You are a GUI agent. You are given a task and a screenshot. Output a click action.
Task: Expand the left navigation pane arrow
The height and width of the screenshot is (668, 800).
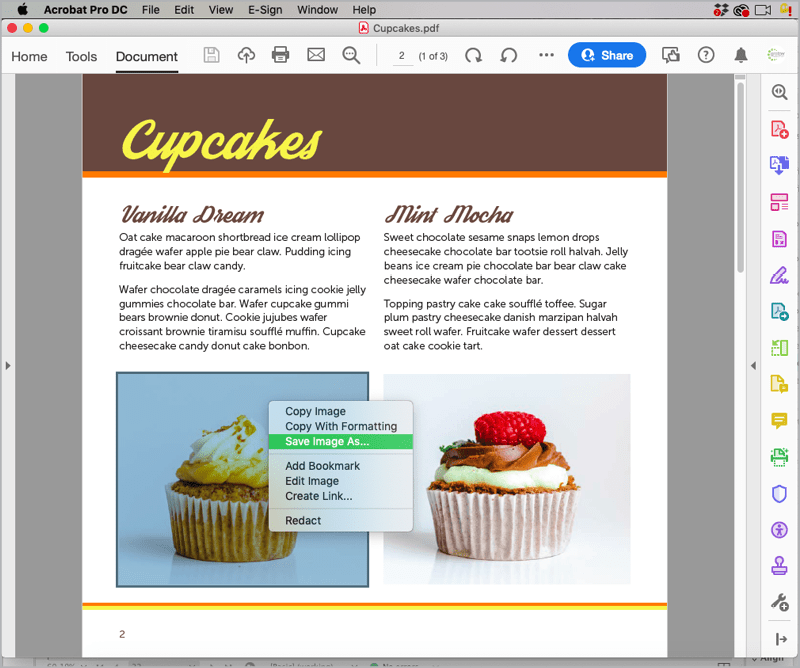[8, 365]
